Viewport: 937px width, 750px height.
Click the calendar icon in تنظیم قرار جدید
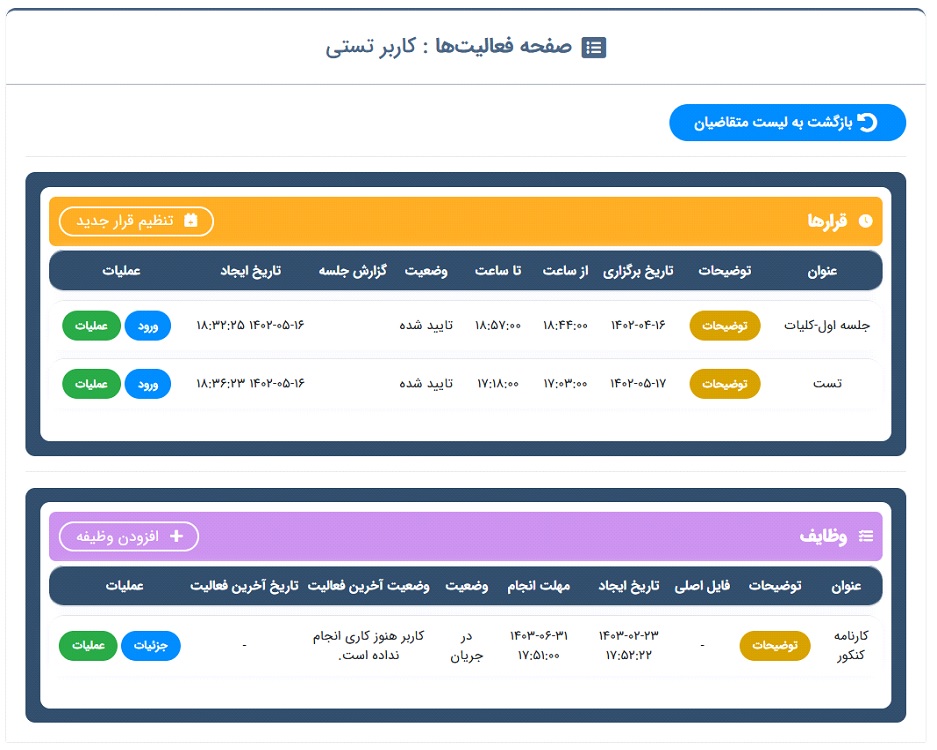click(x=191, y=221)
